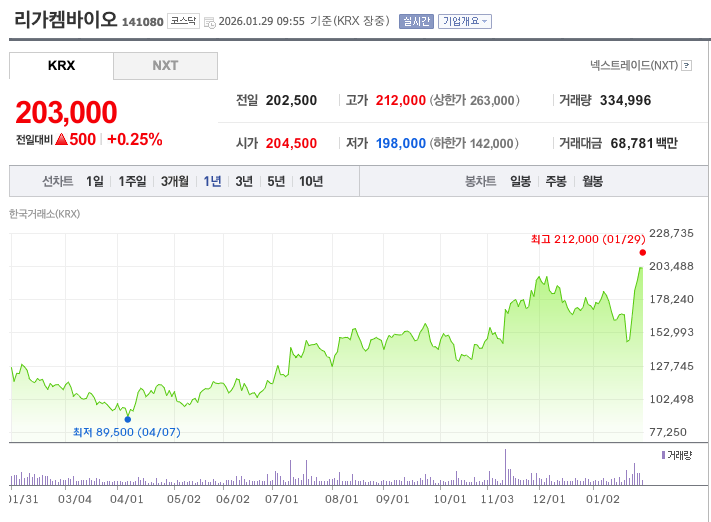
Task: Show the 일봉 daily candle chart
Action: 520,181
